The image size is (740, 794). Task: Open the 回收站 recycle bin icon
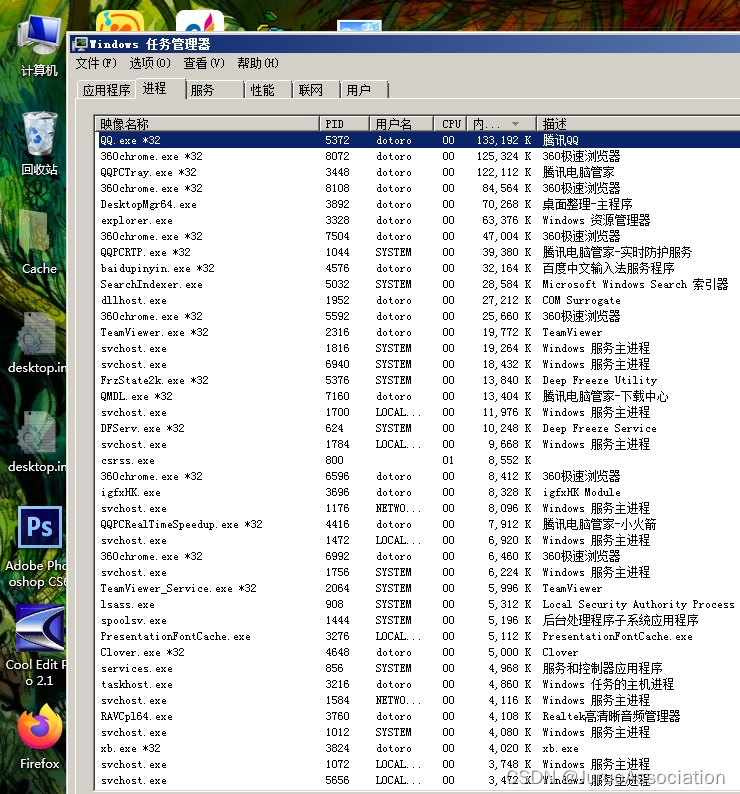(40, 143)
